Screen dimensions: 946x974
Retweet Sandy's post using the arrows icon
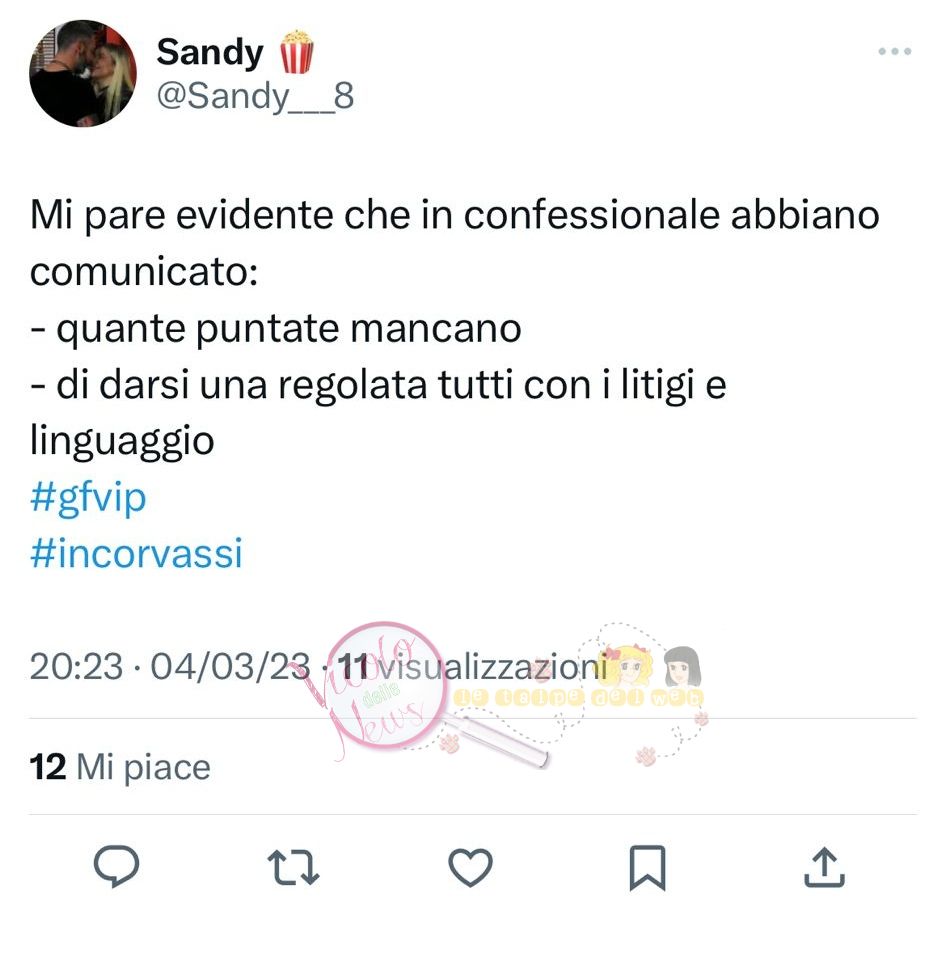tap(293, 867)
